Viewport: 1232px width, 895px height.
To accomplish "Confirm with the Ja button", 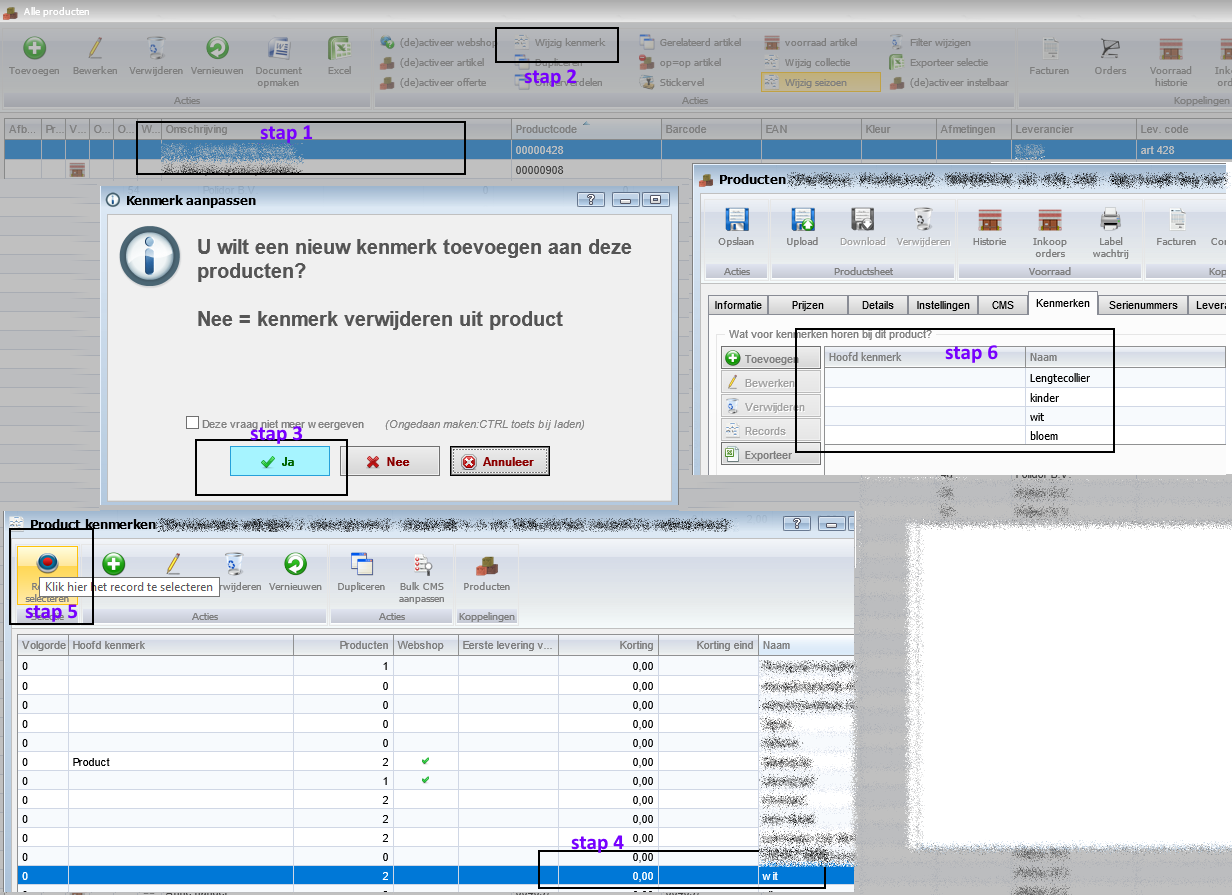I will pyautogui.click(x=280, y=461).
